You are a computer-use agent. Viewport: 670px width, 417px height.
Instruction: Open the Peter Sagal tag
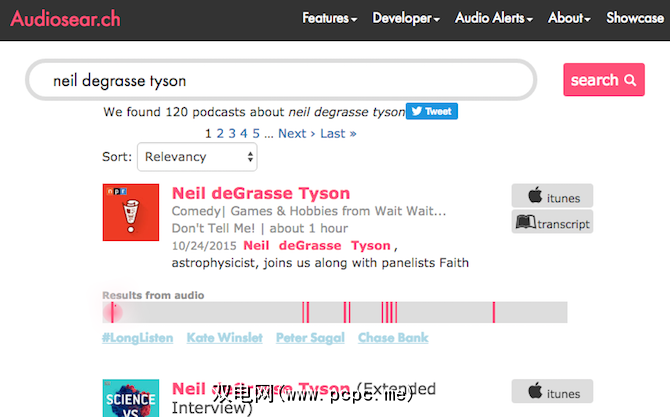click(310, 338)
